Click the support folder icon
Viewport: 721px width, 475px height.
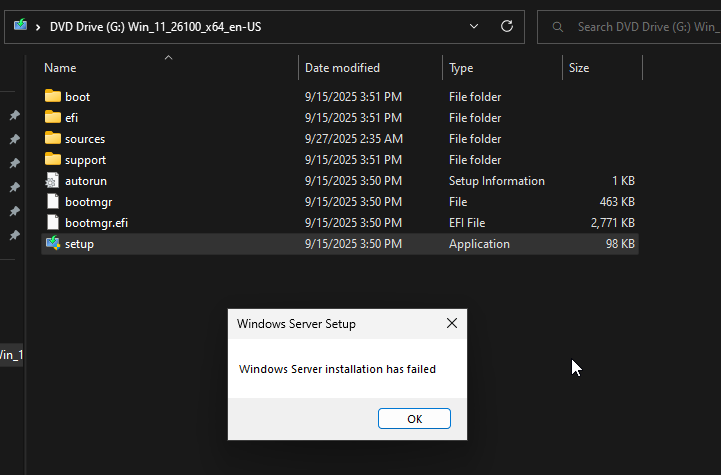53,160
